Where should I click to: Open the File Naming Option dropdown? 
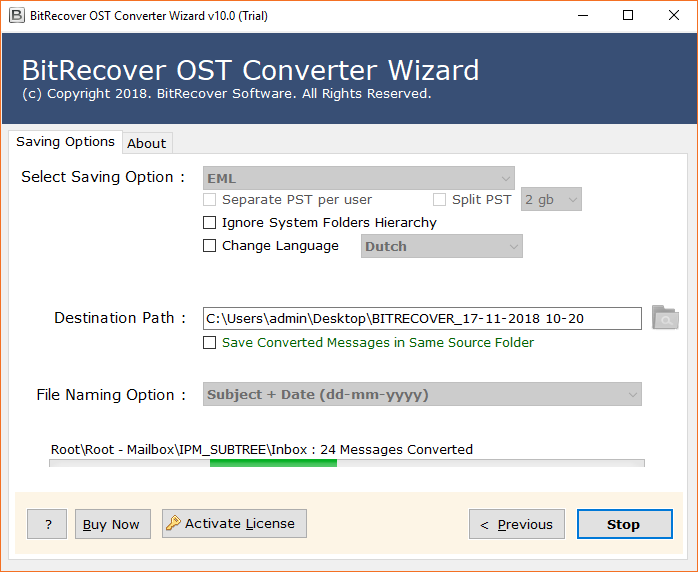click(422, 394)
